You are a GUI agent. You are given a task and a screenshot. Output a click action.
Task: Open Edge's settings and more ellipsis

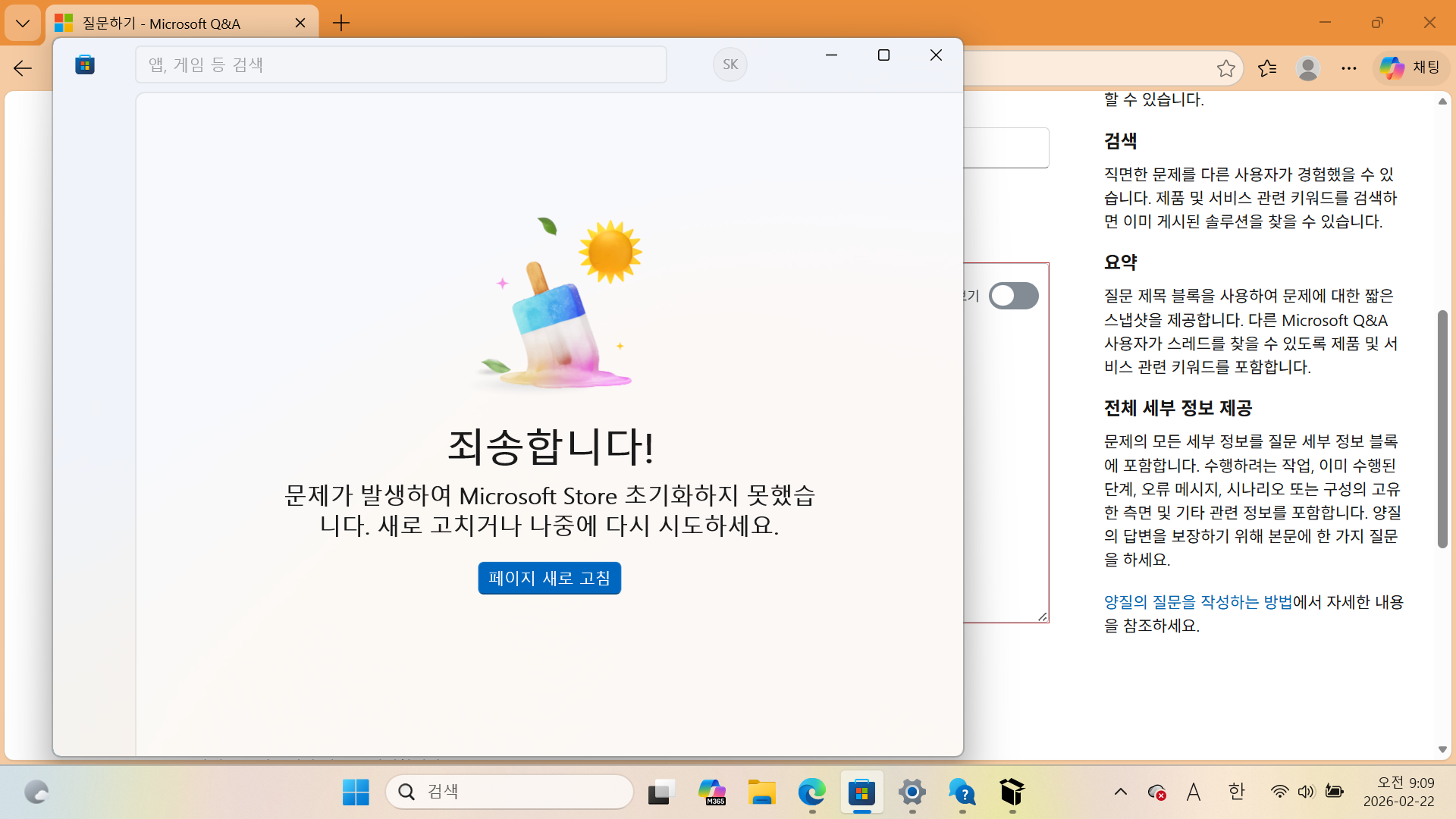(x=1349, y=68)
